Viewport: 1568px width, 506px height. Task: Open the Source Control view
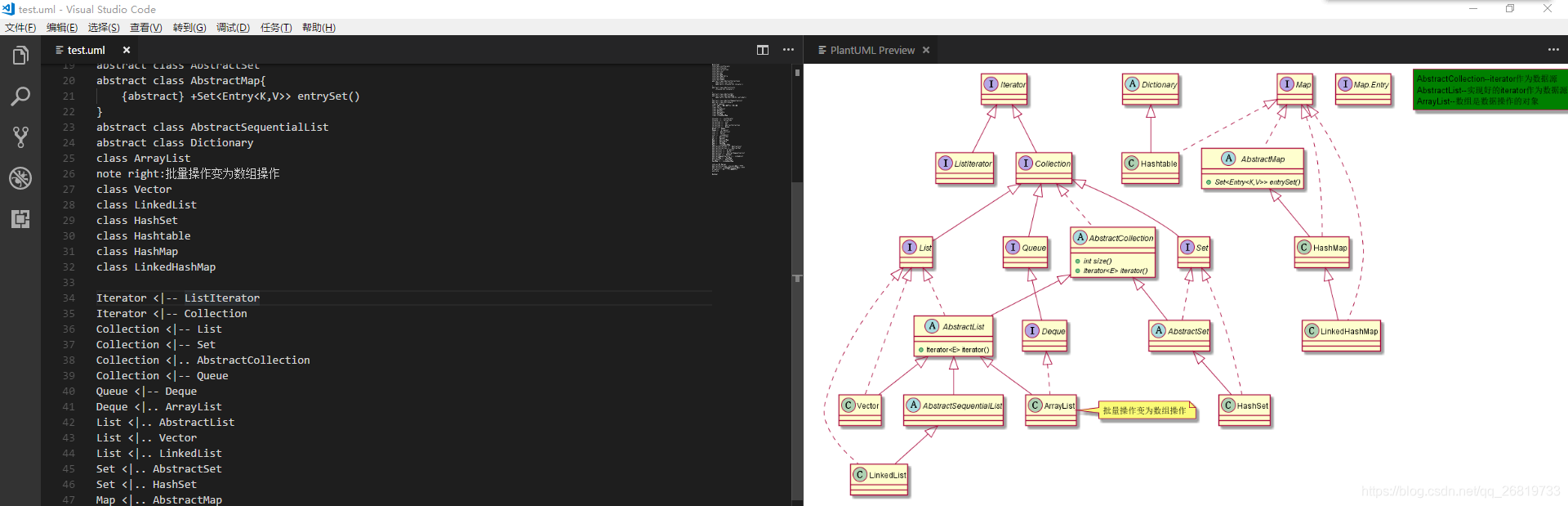click(x=20, y=137)
